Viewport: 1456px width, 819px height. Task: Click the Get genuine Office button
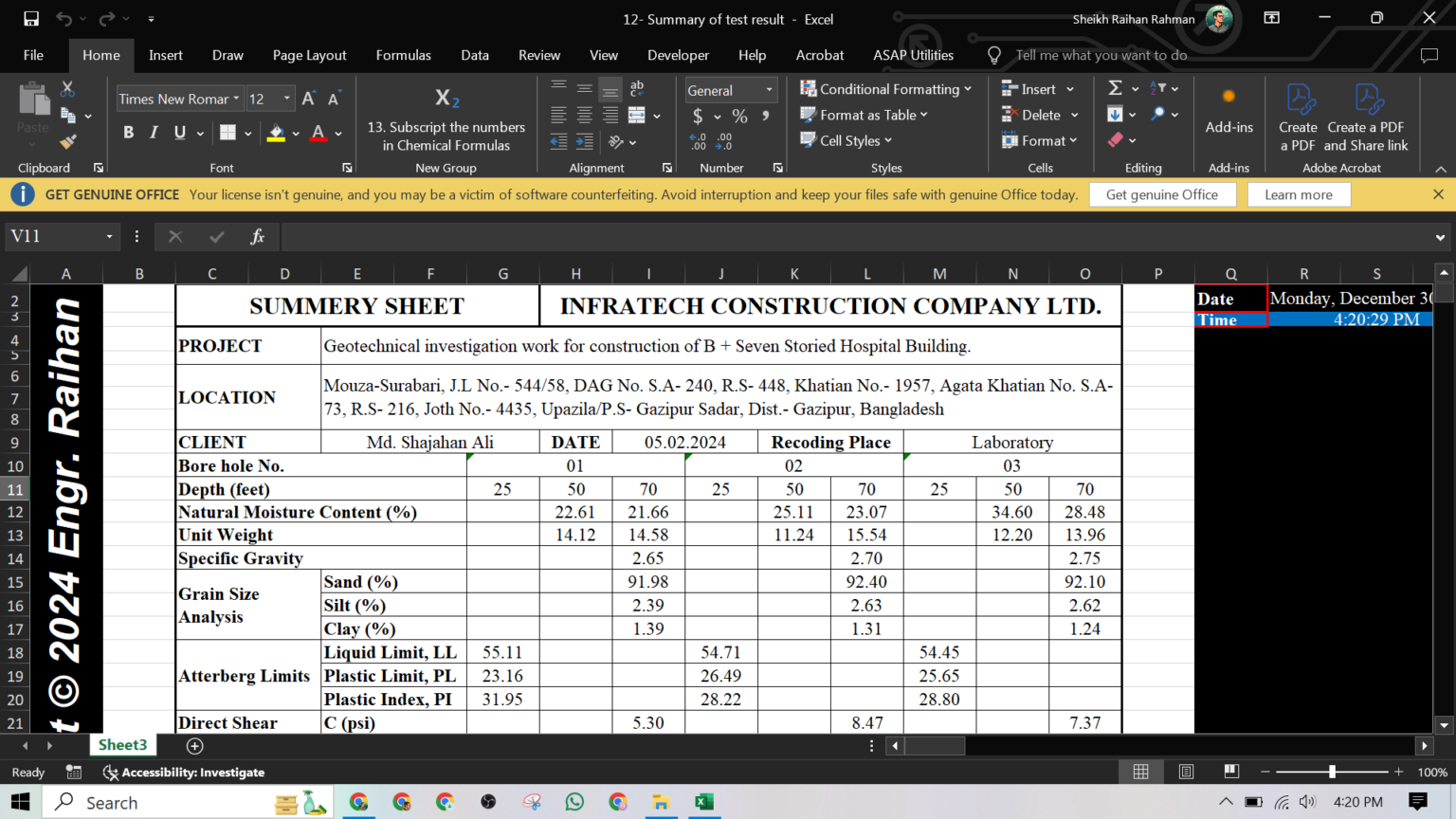tap(1163, 194)
